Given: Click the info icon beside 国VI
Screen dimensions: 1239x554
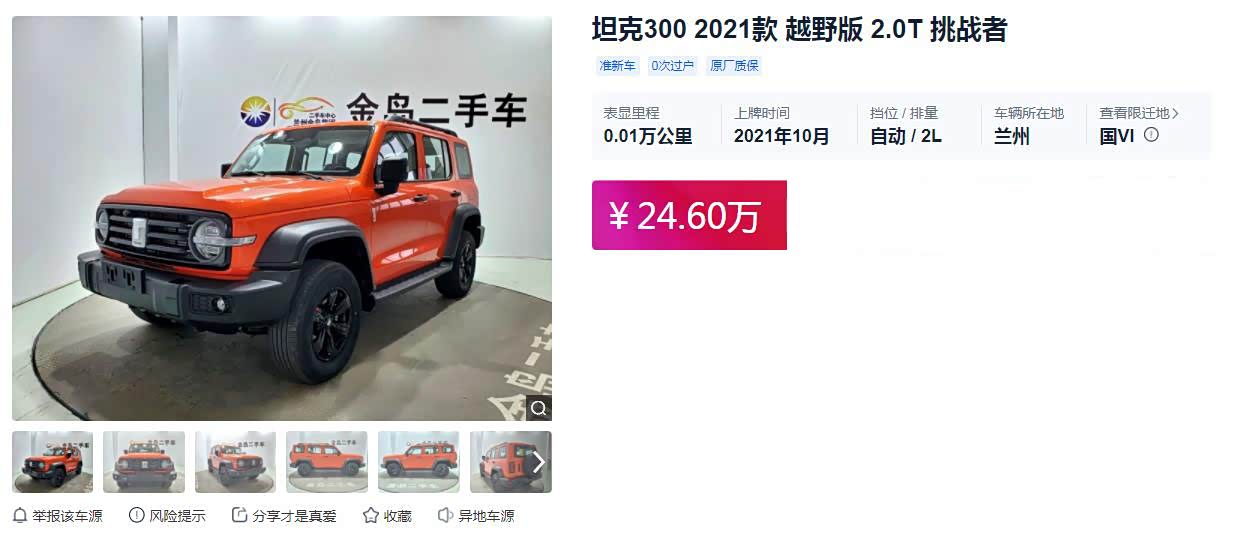Looking at the screenshot, I should coord(1151,135).
